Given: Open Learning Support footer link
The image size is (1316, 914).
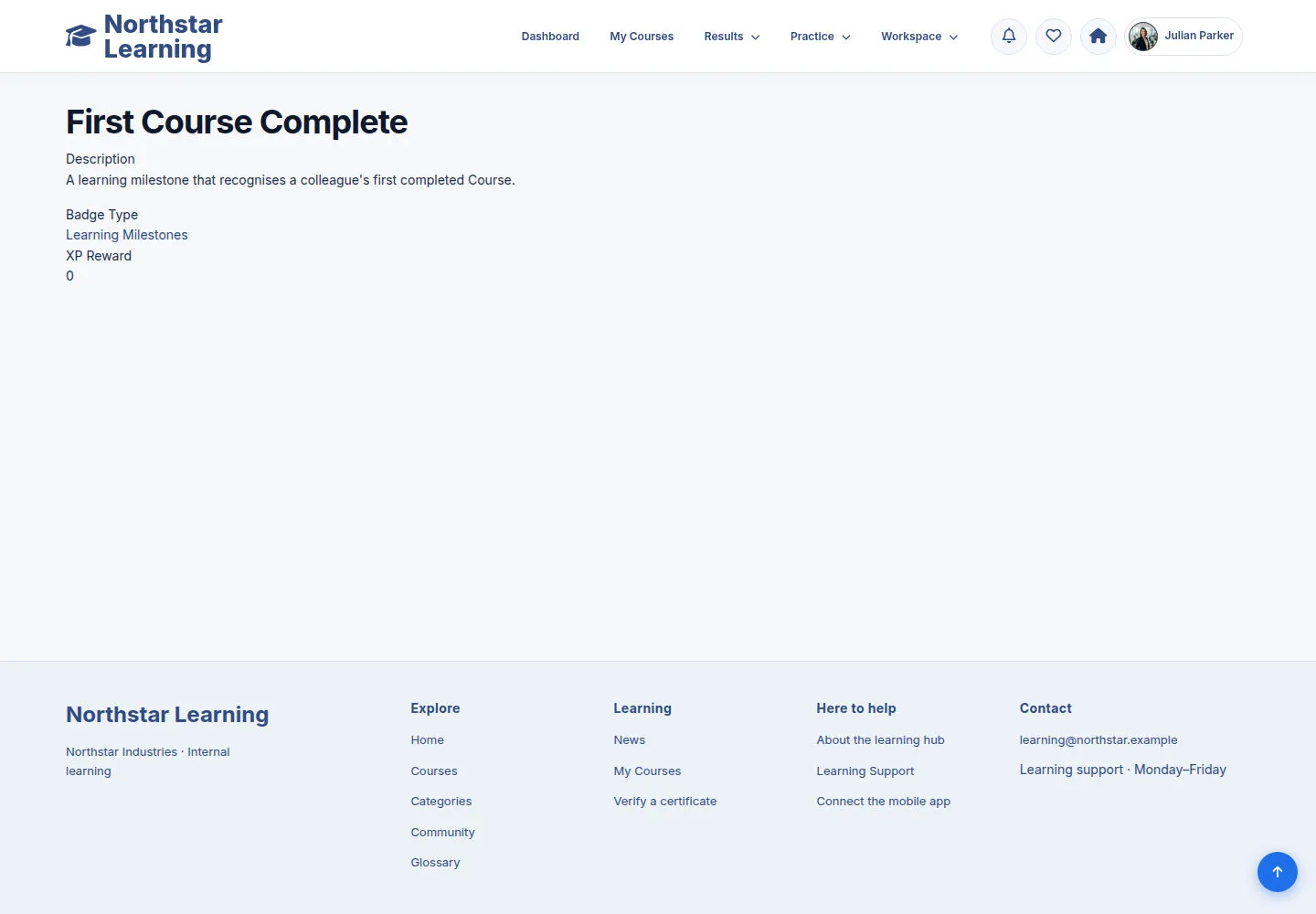Looking at the screenshot, I should pos(865,771).
